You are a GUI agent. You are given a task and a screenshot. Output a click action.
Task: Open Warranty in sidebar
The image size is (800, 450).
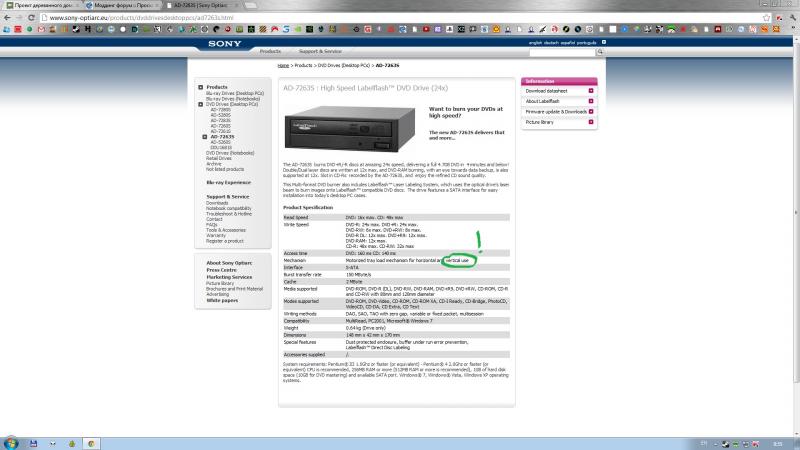click(x=216, y=236)
